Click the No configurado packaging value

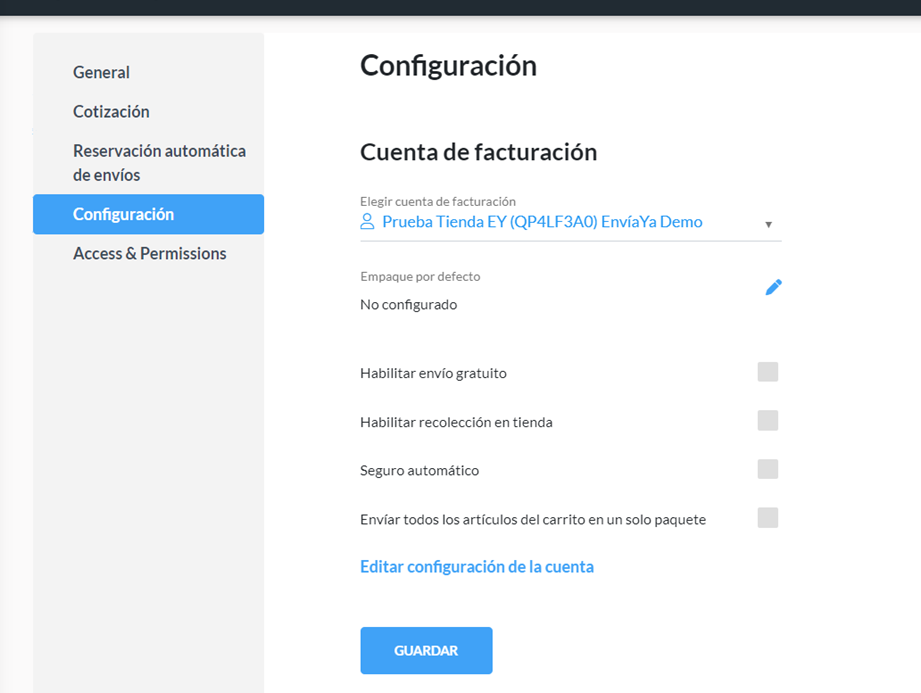[x=408, y=305]
